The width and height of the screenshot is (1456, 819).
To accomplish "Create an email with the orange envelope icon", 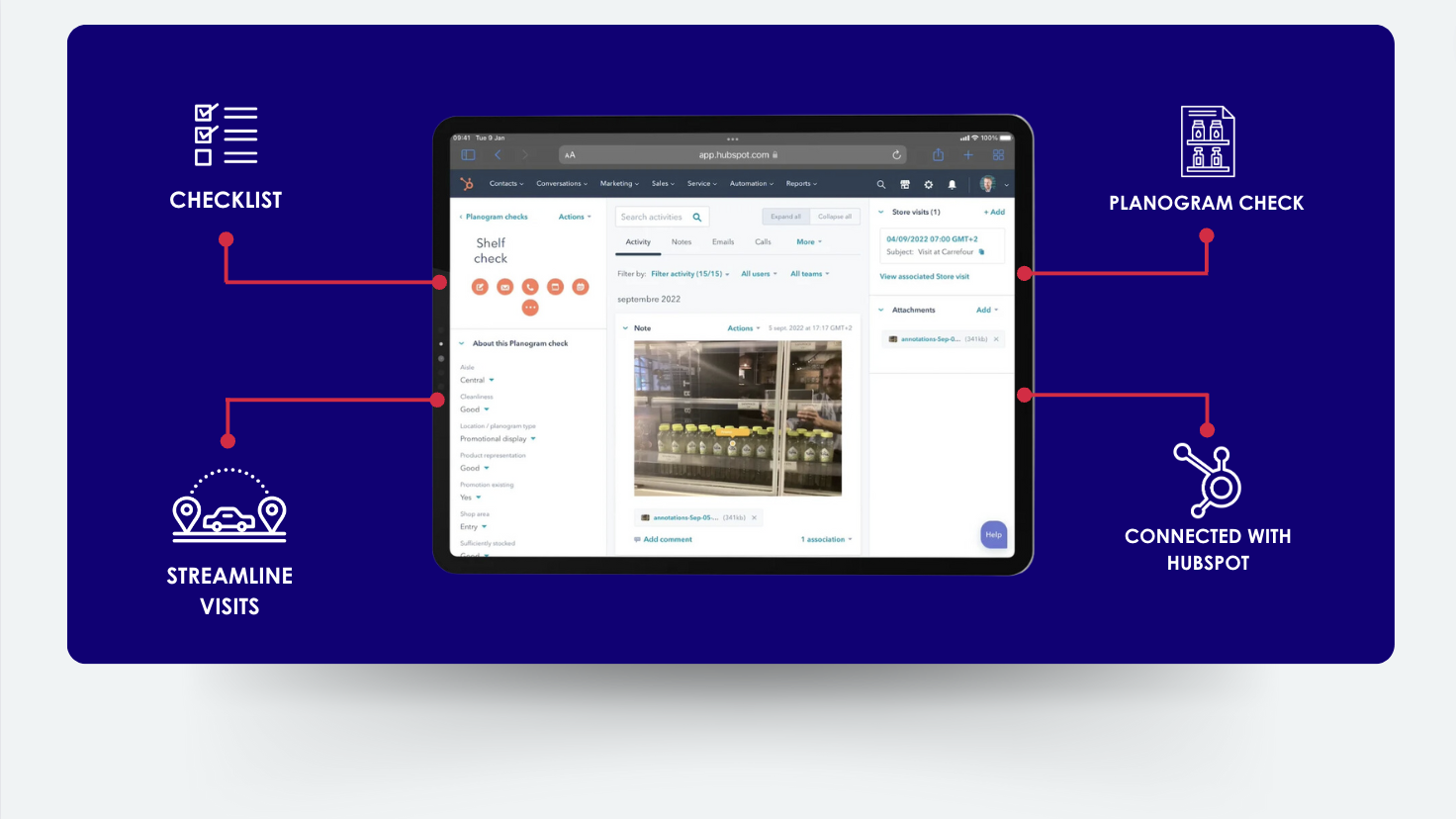I will pyautogui.click(x=504, y=287).
